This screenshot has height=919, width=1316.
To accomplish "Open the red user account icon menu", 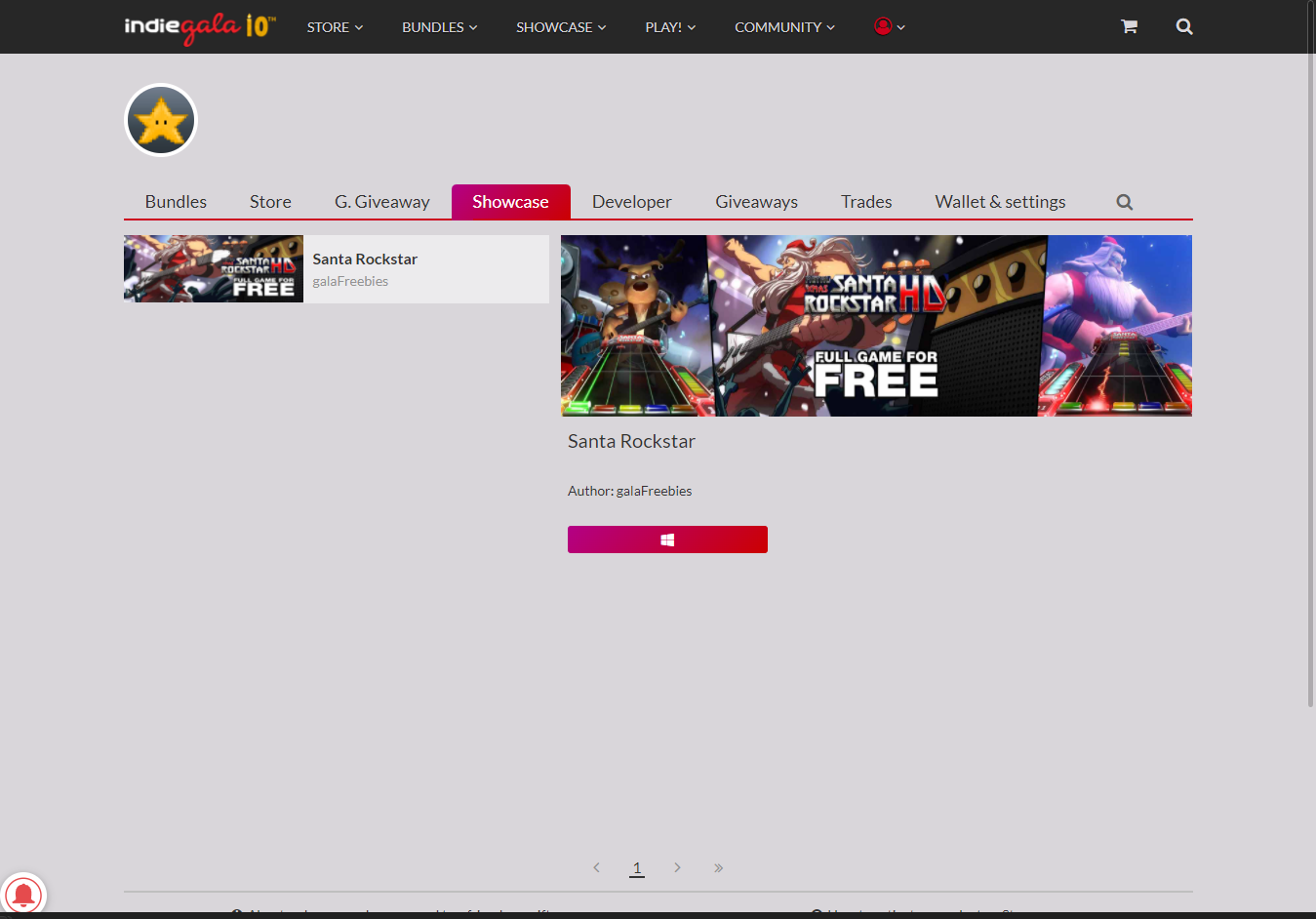I will coord(890,26).
